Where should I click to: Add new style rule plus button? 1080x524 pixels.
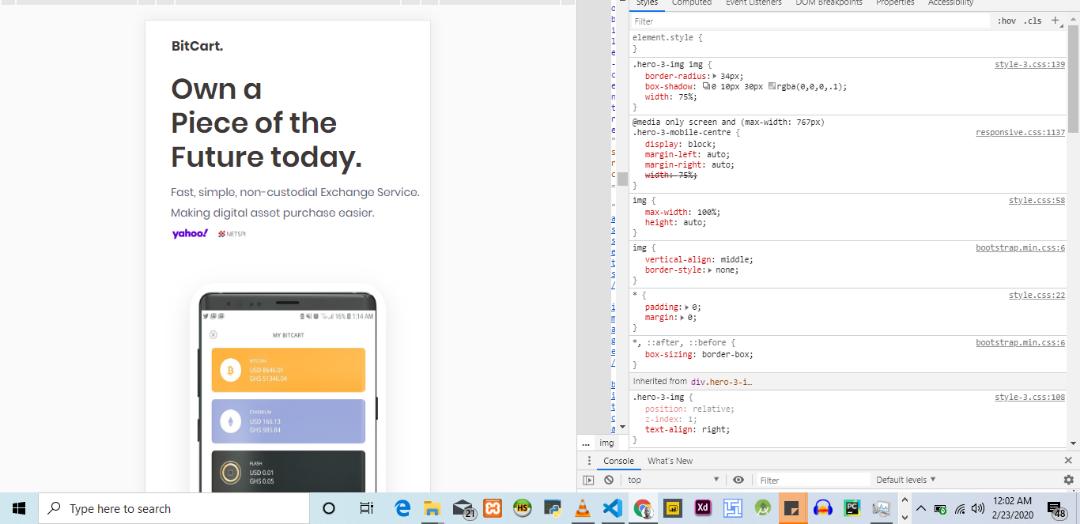pyautogui.click(x=1055, y=21)
